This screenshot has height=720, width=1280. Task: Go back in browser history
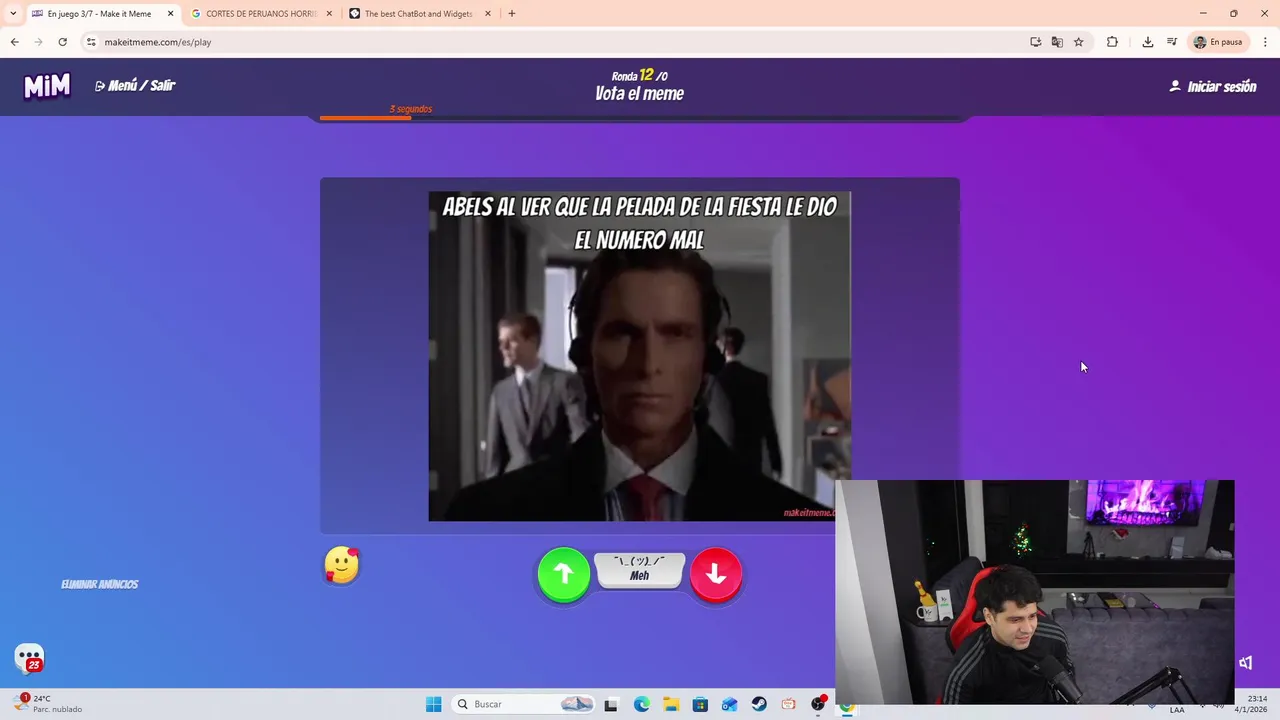pyautogui.click(x=14, y=42)
